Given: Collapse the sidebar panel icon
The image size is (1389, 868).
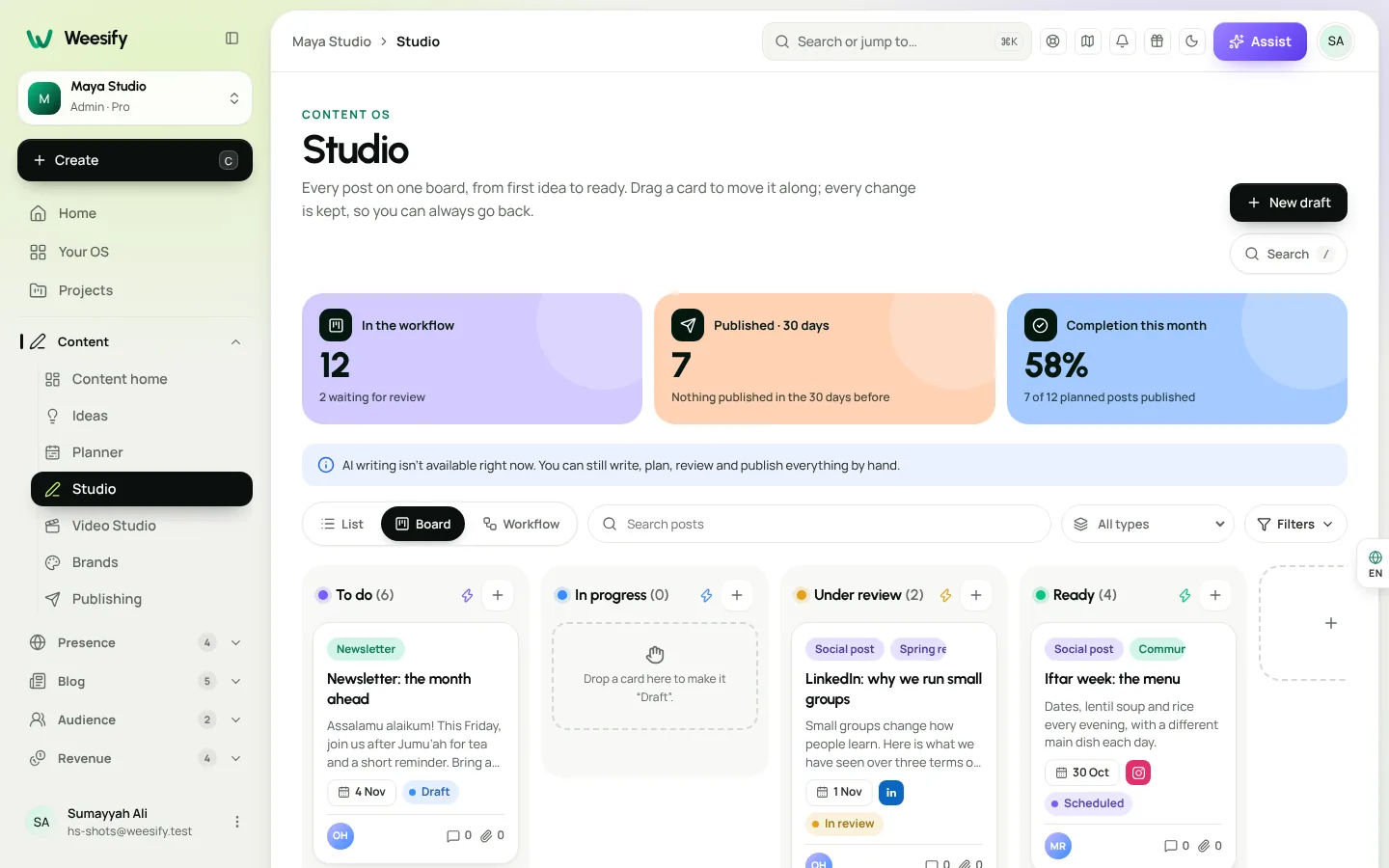Looking at the screenshot, I should click(x=232, y=39).
